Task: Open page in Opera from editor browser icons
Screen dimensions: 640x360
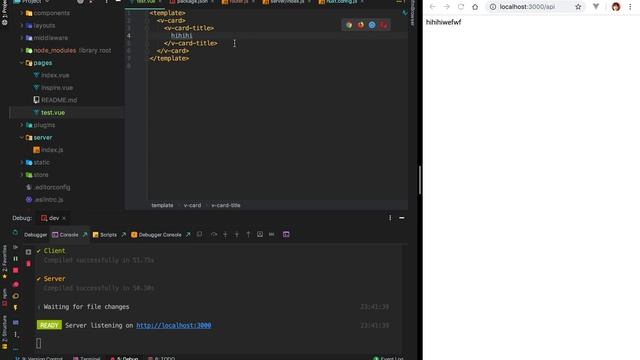Action: point(383,25)
